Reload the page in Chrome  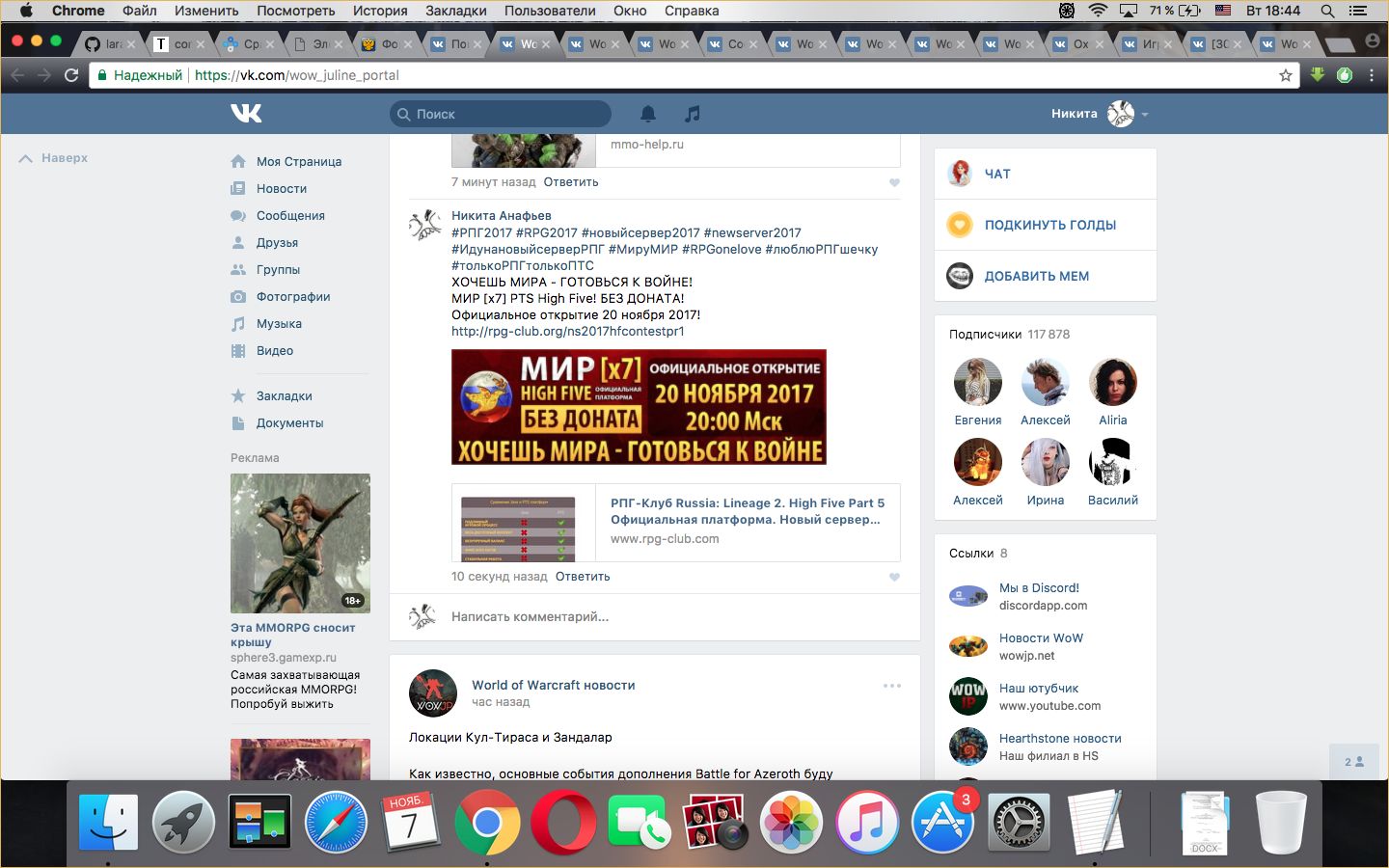[x=71, y=75]
